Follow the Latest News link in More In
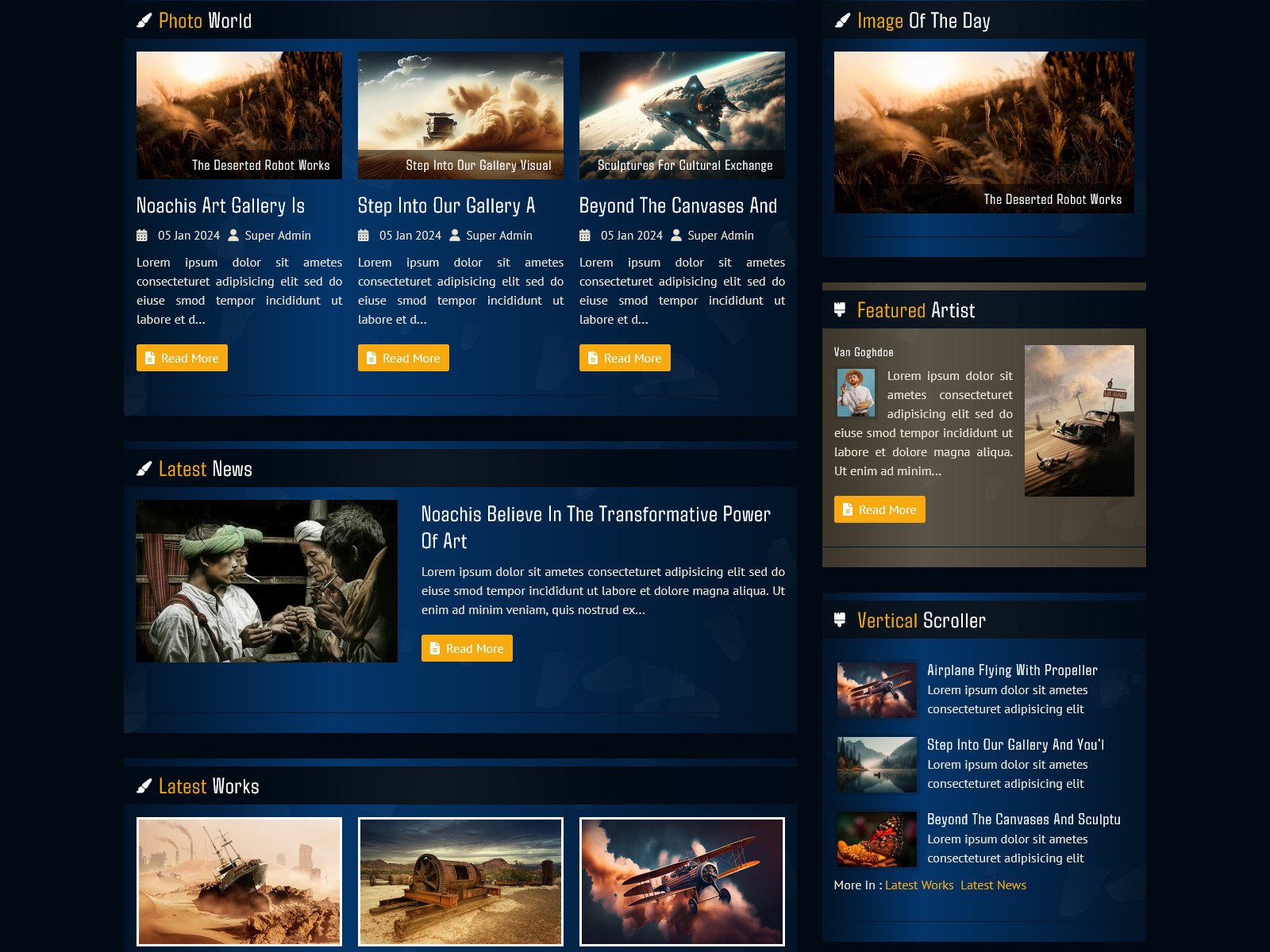The height and width of the screenshot is (952, 1270). (993, 885)
